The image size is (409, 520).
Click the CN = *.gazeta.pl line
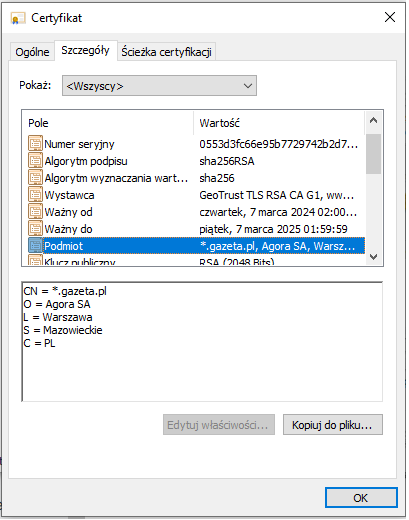point(65,291)
